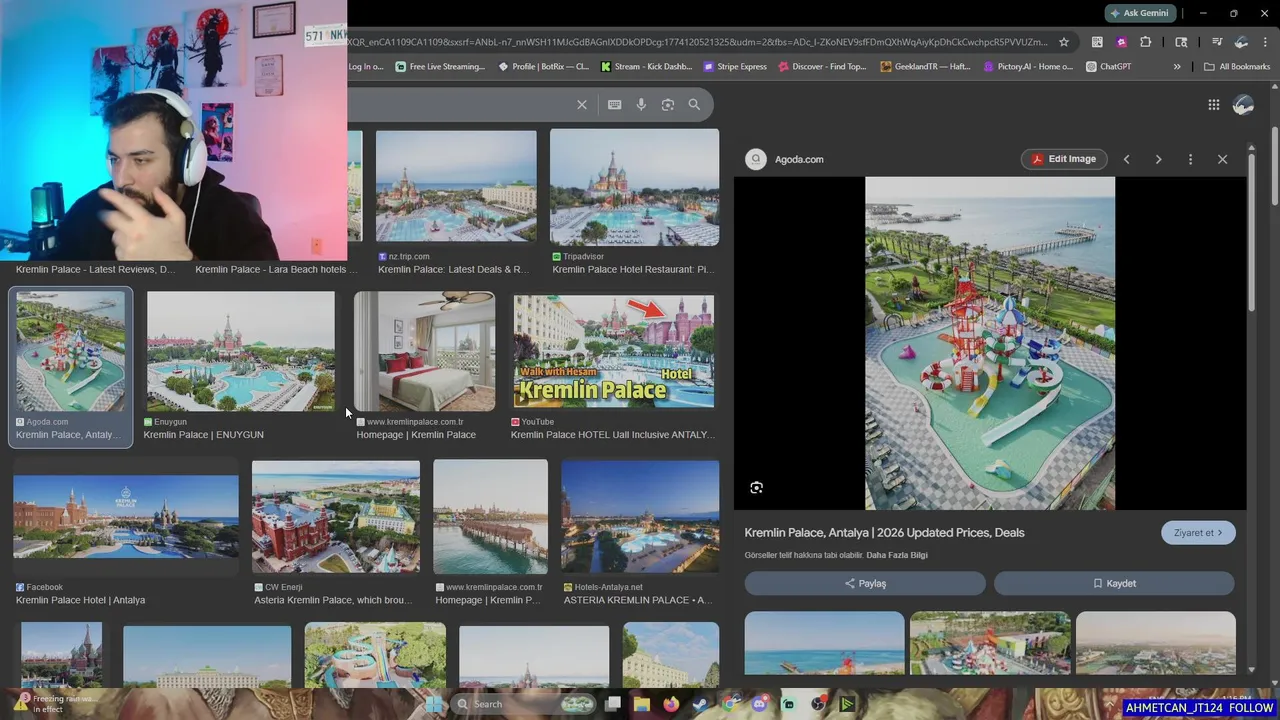Open Windows Start button
This screenshot has width=1280, height=720.
(x=434, y=704)
